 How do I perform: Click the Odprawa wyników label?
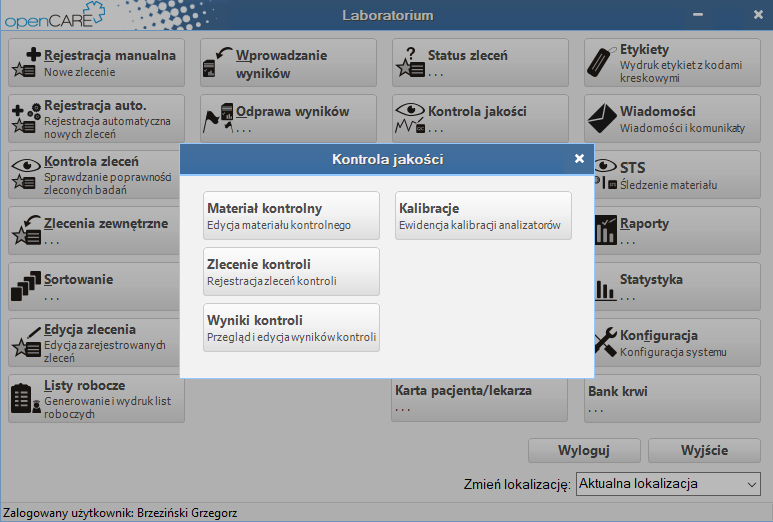tap(292, 111)
